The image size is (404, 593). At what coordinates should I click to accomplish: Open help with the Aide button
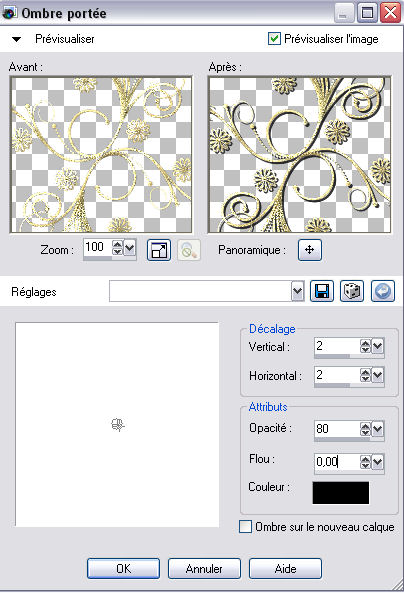coord(285,568)
